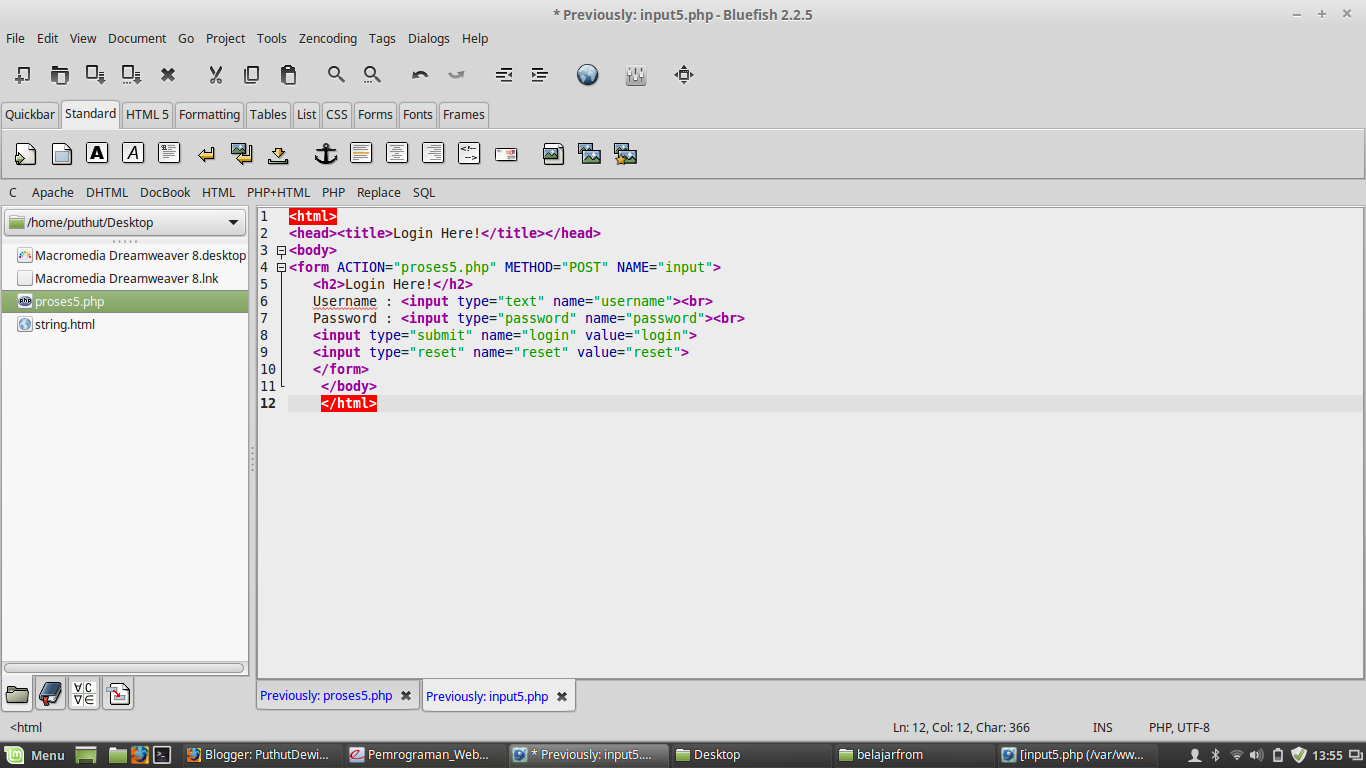1366x768 pixels.
Task: Preview in browser via globe icon
Action: tap(588, 75)
